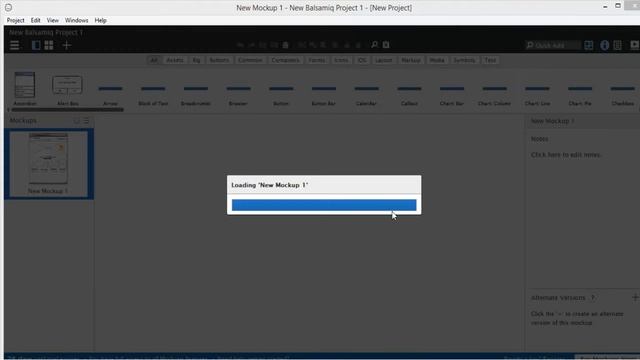Open the Edit menu
This screenshot has width=640, height=360.
pyautogui.click(x=36, y=20)
